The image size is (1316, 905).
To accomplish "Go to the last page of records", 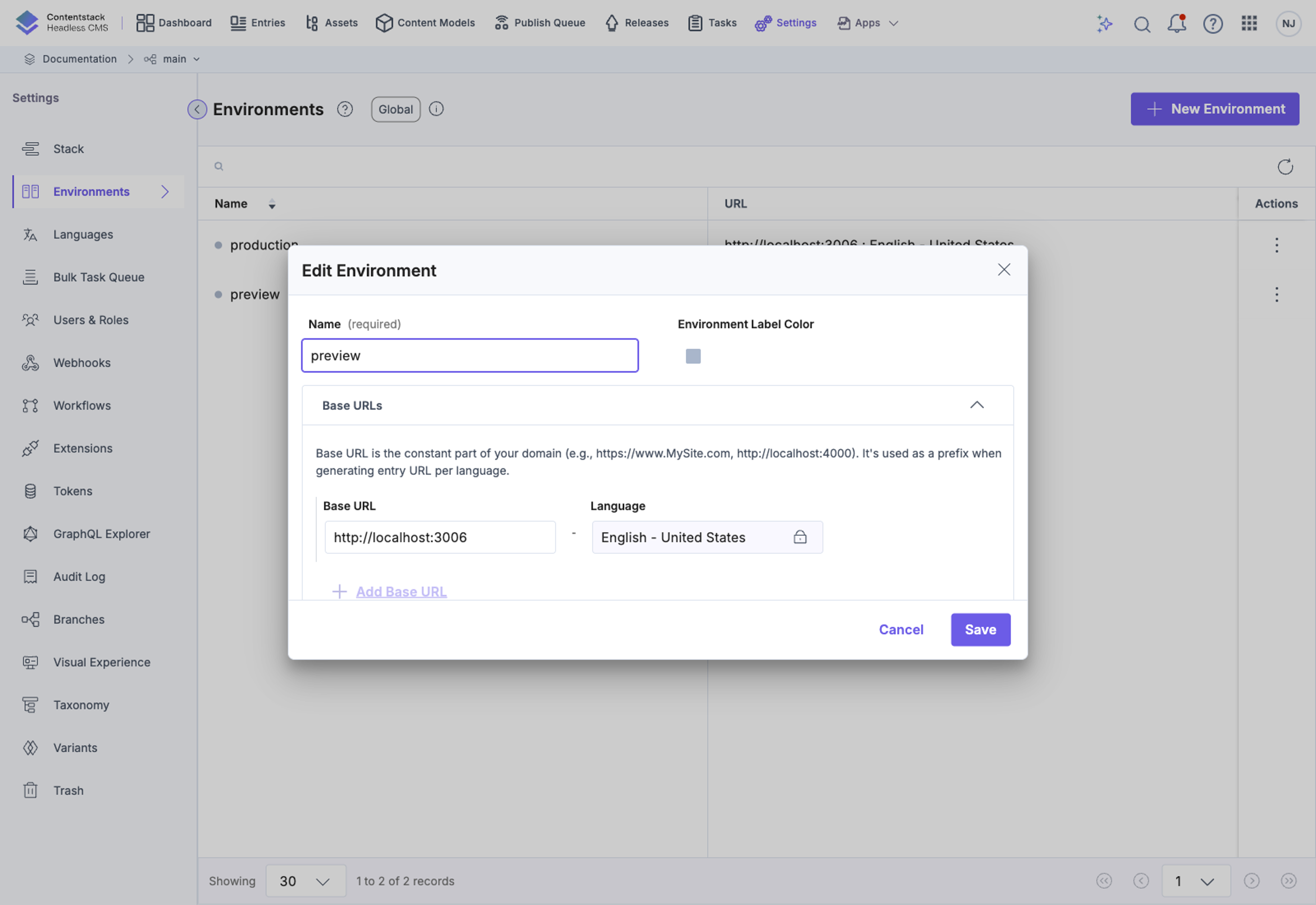I will pos(1288,881).
